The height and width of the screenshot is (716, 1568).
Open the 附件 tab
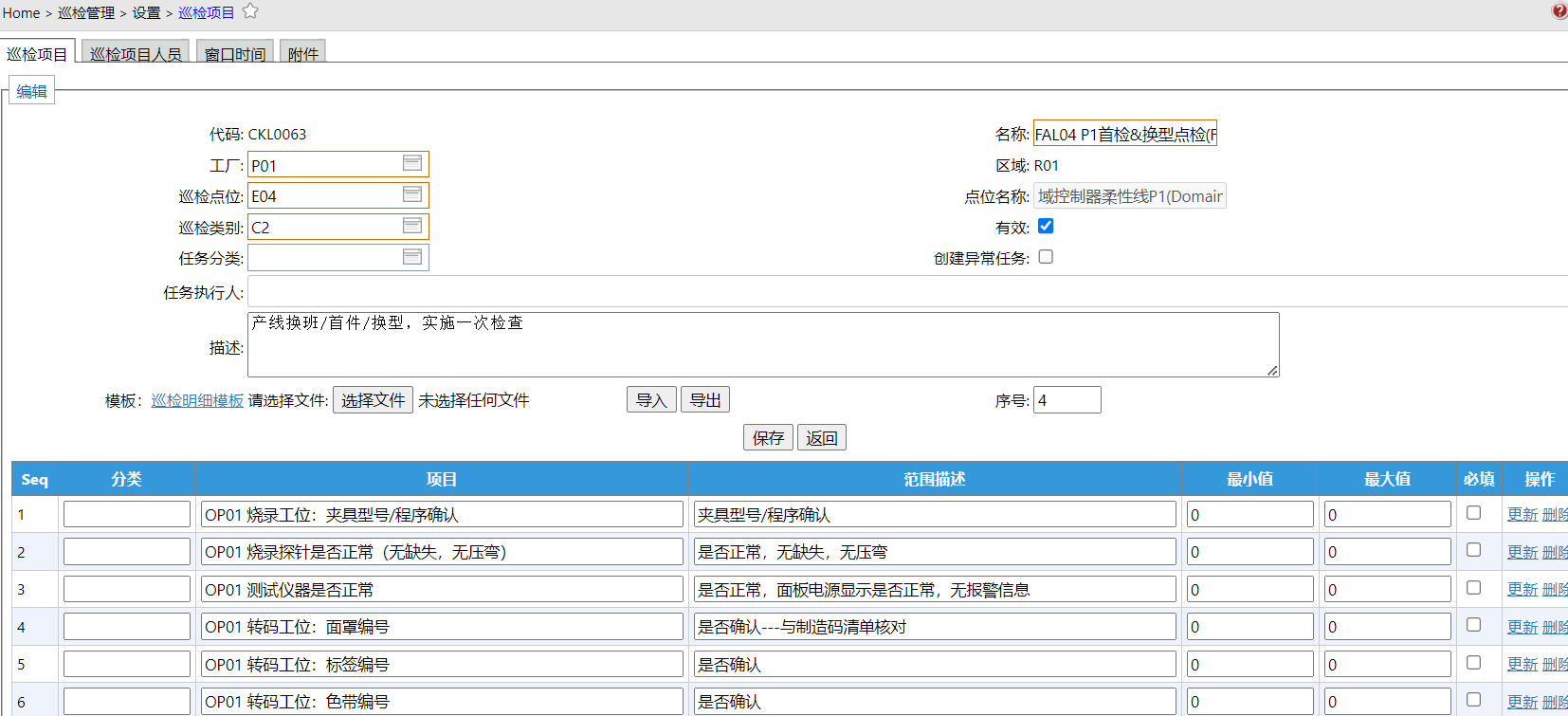(302, 53)
